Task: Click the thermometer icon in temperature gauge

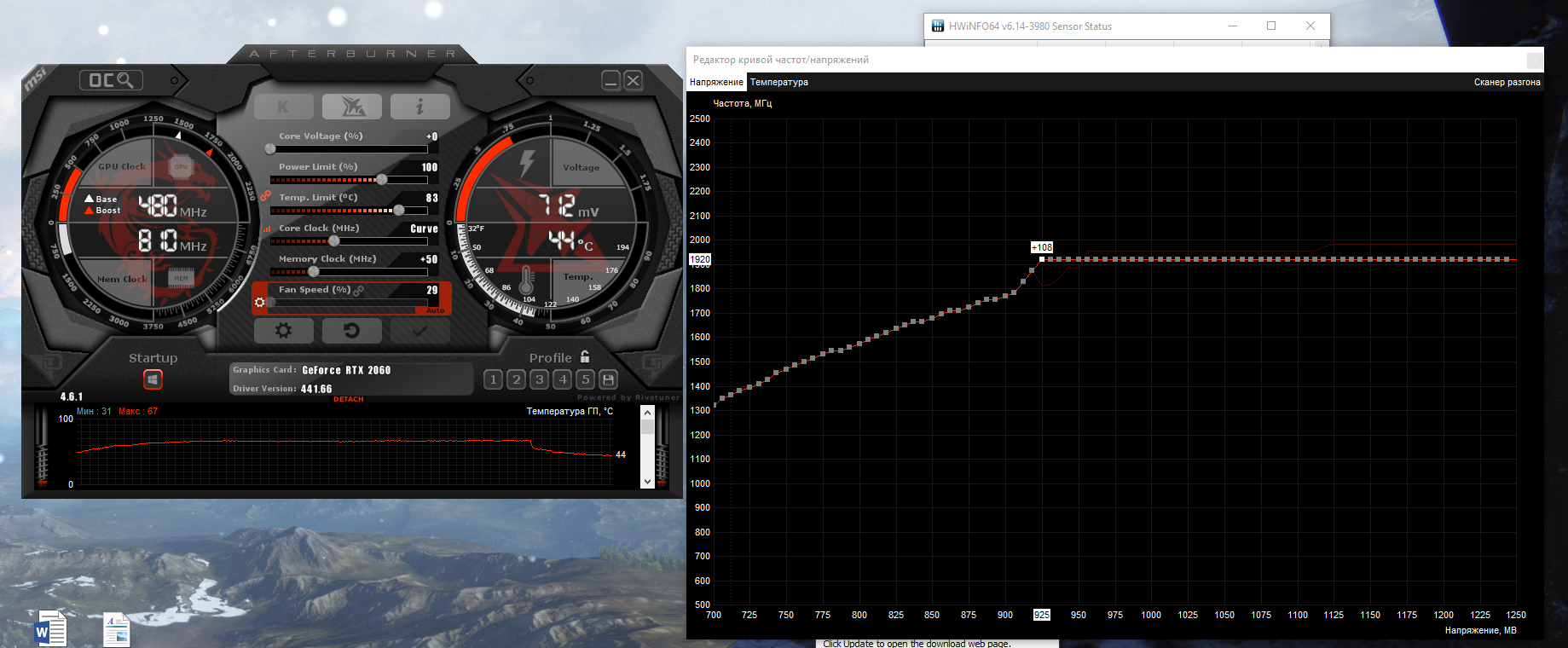Action: (x=526, y=281)
